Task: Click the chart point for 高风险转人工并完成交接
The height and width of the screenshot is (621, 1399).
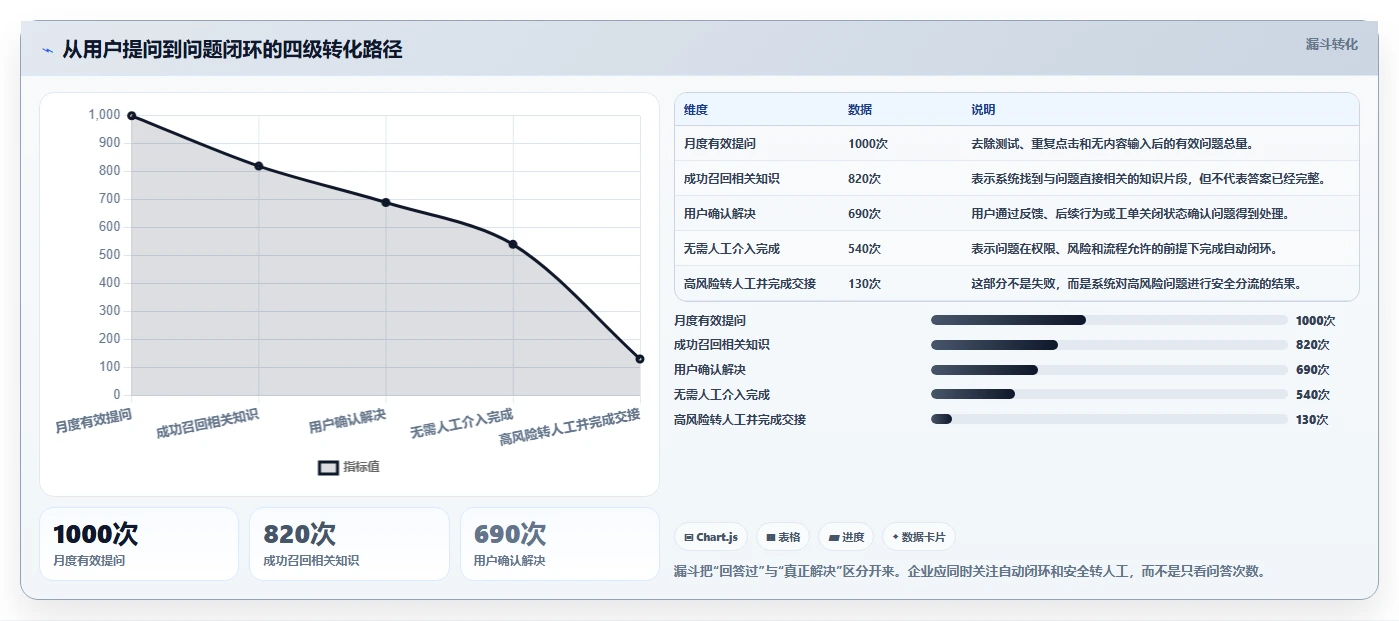Action: [x=640, y=359]
